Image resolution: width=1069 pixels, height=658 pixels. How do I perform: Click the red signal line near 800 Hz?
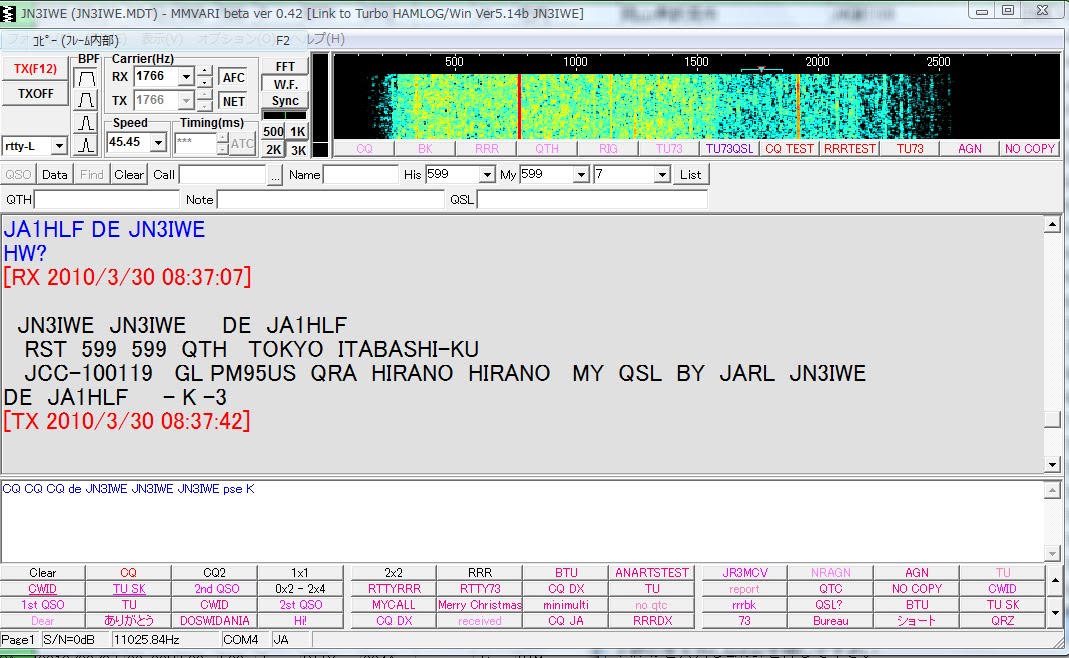click(x=520, y=106)
